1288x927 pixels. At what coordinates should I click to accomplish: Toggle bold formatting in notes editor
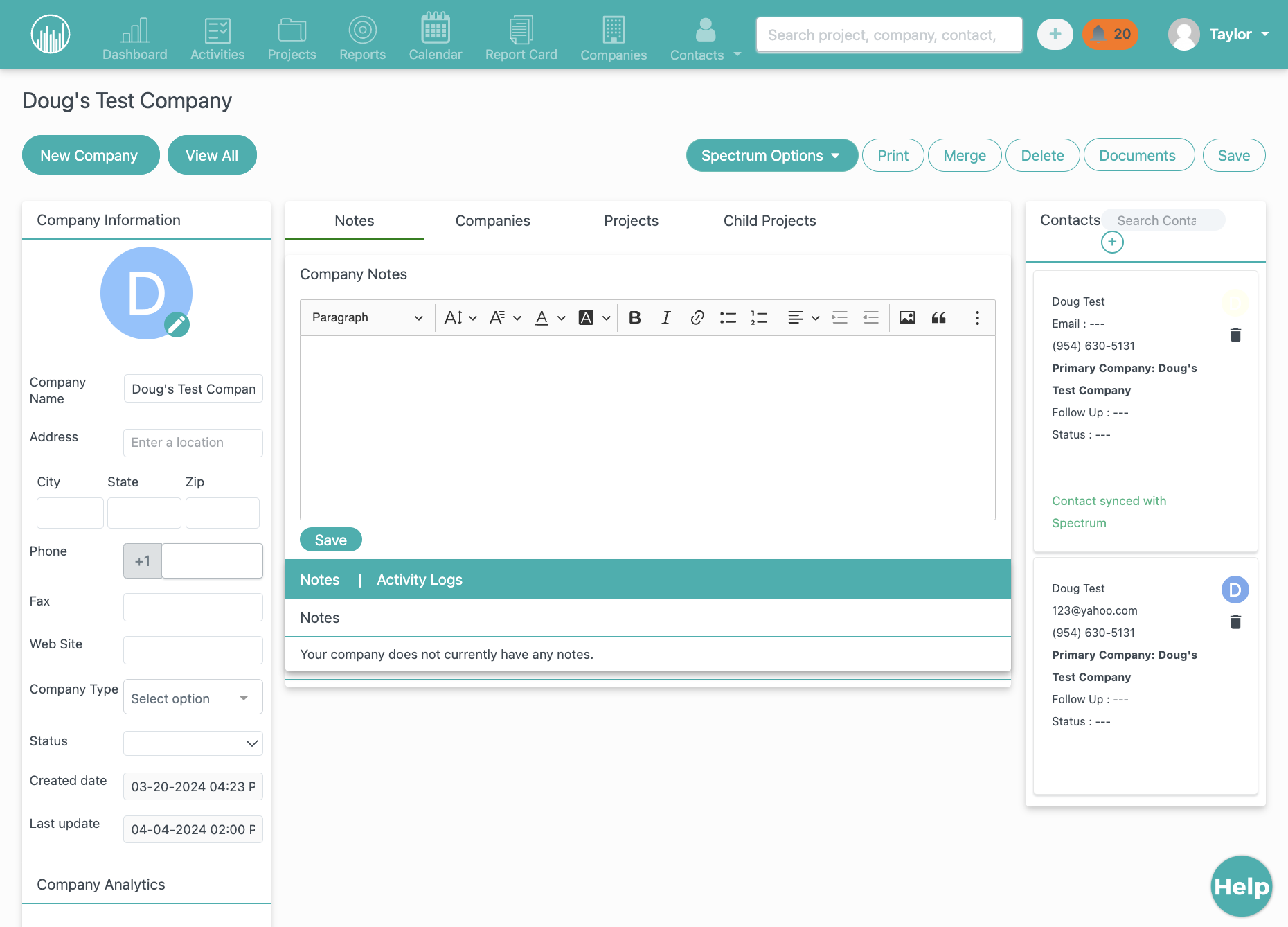[634, 317]
